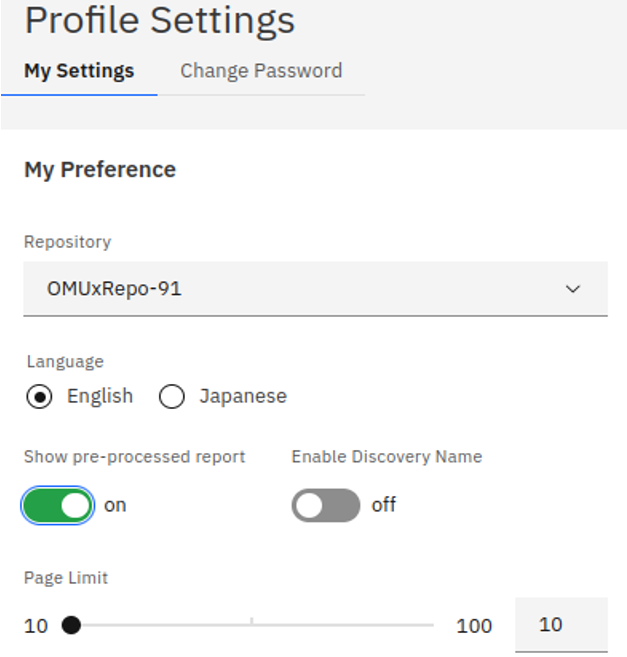The image size is (627, 657).
Task: Click the Profile Settings page heading
Action: pyautogui.click(x=160, y=20)
